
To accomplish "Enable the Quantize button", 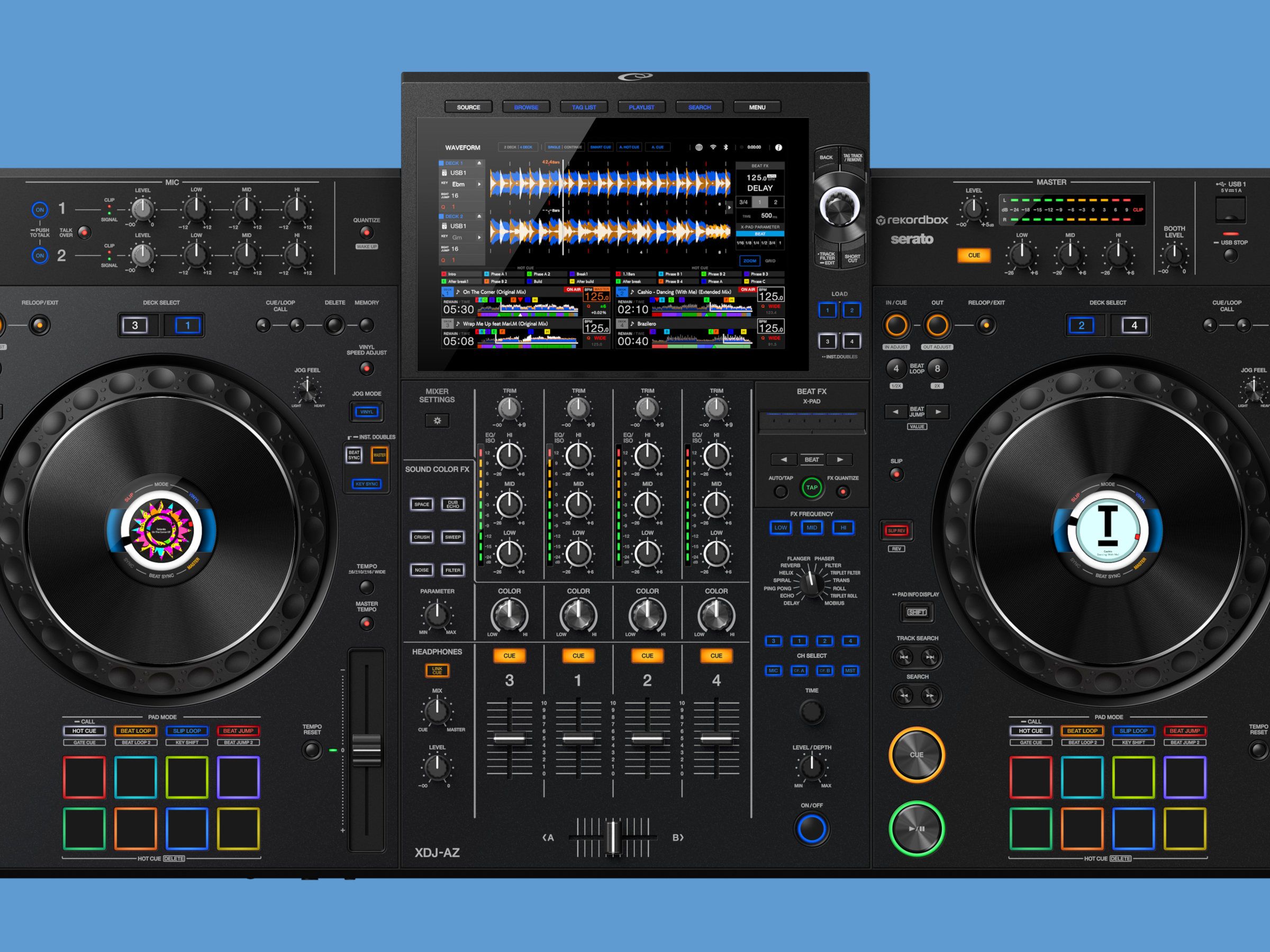I will click(x=366, y=232).
